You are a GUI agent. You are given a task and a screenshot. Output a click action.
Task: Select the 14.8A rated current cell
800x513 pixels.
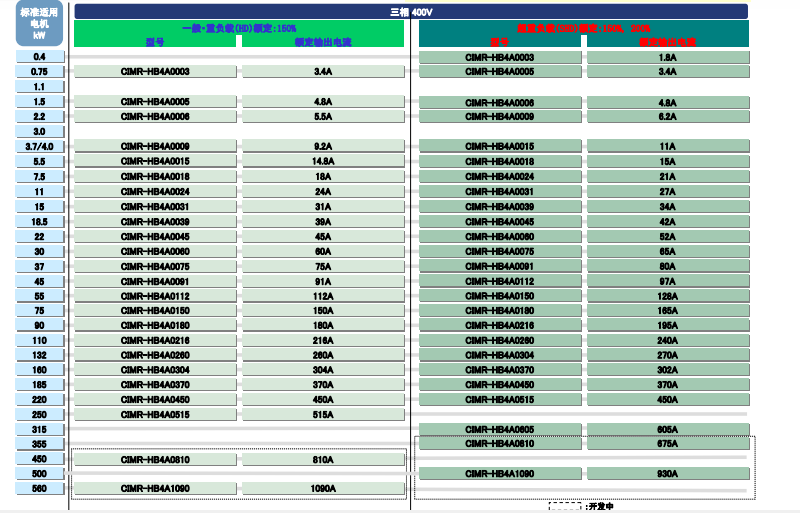tap(323, 161)
